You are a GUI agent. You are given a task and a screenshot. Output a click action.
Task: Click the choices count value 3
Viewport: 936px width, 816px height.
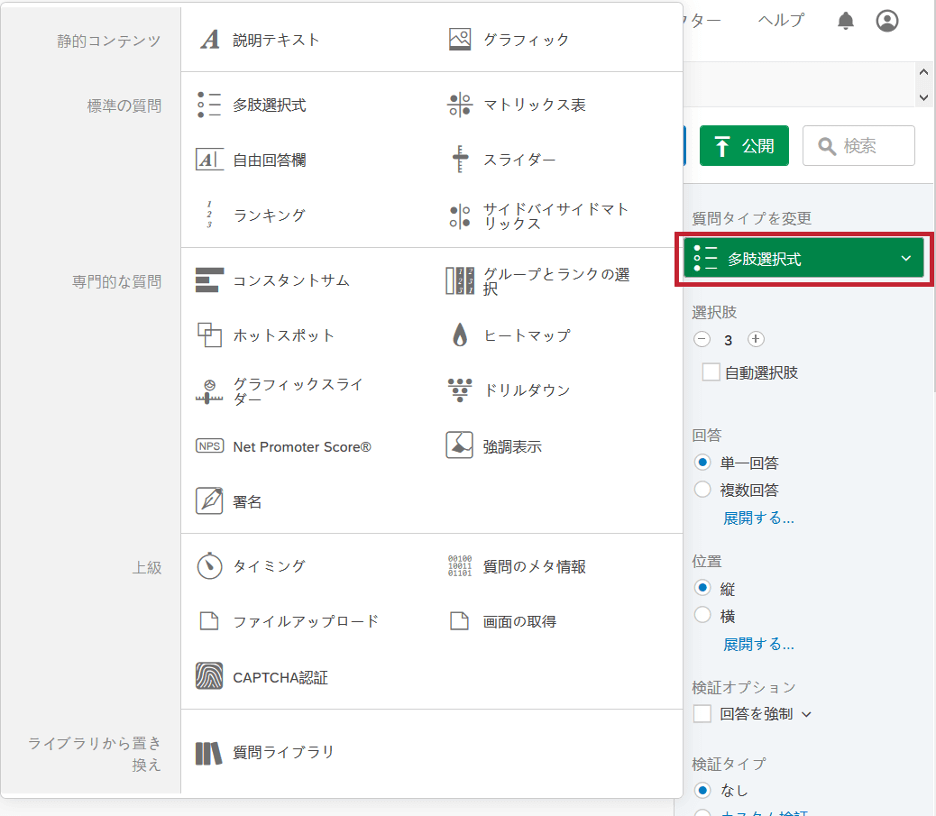point(728,340)
